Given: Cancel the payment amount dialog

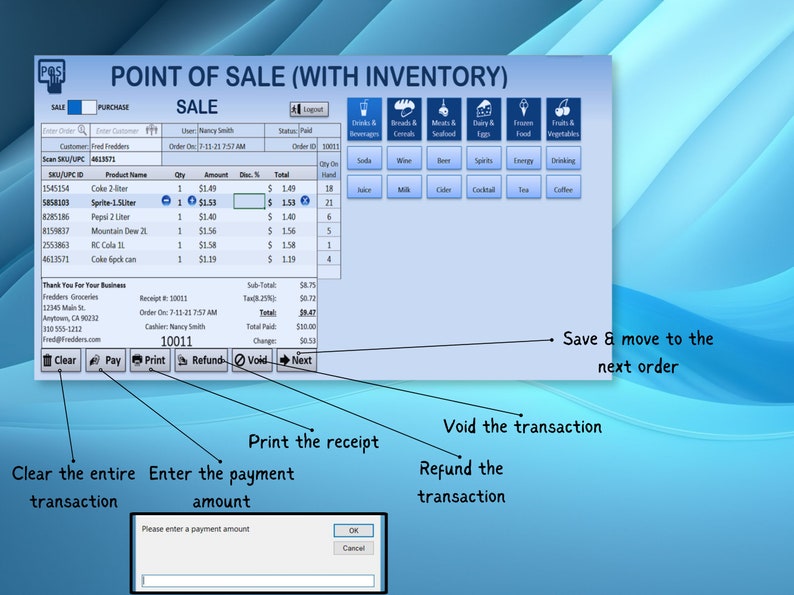Looking at the screenshot, I should point(353,548).
